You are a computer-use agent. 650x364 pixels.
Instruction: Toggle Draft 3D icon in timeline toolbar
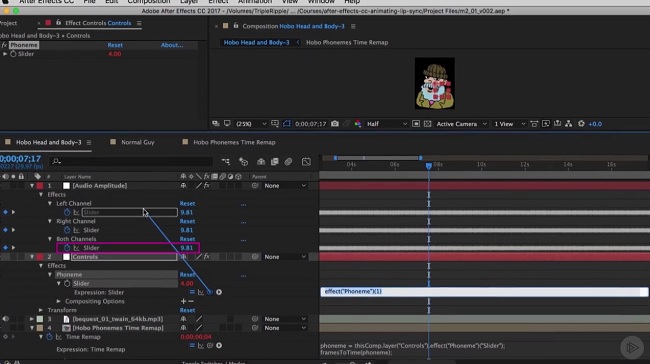(243, 162)
